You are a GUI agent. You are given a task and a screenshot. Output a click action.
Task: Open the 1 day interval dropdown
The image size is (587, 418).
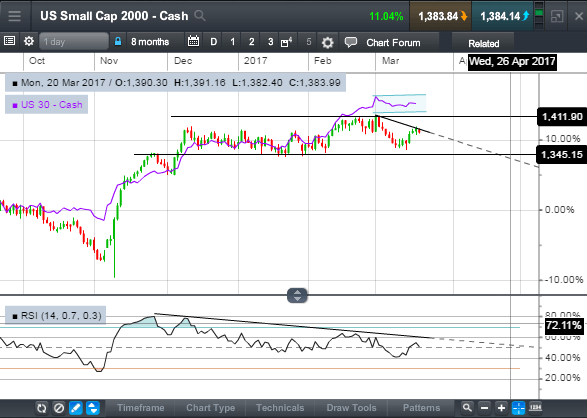74,42
